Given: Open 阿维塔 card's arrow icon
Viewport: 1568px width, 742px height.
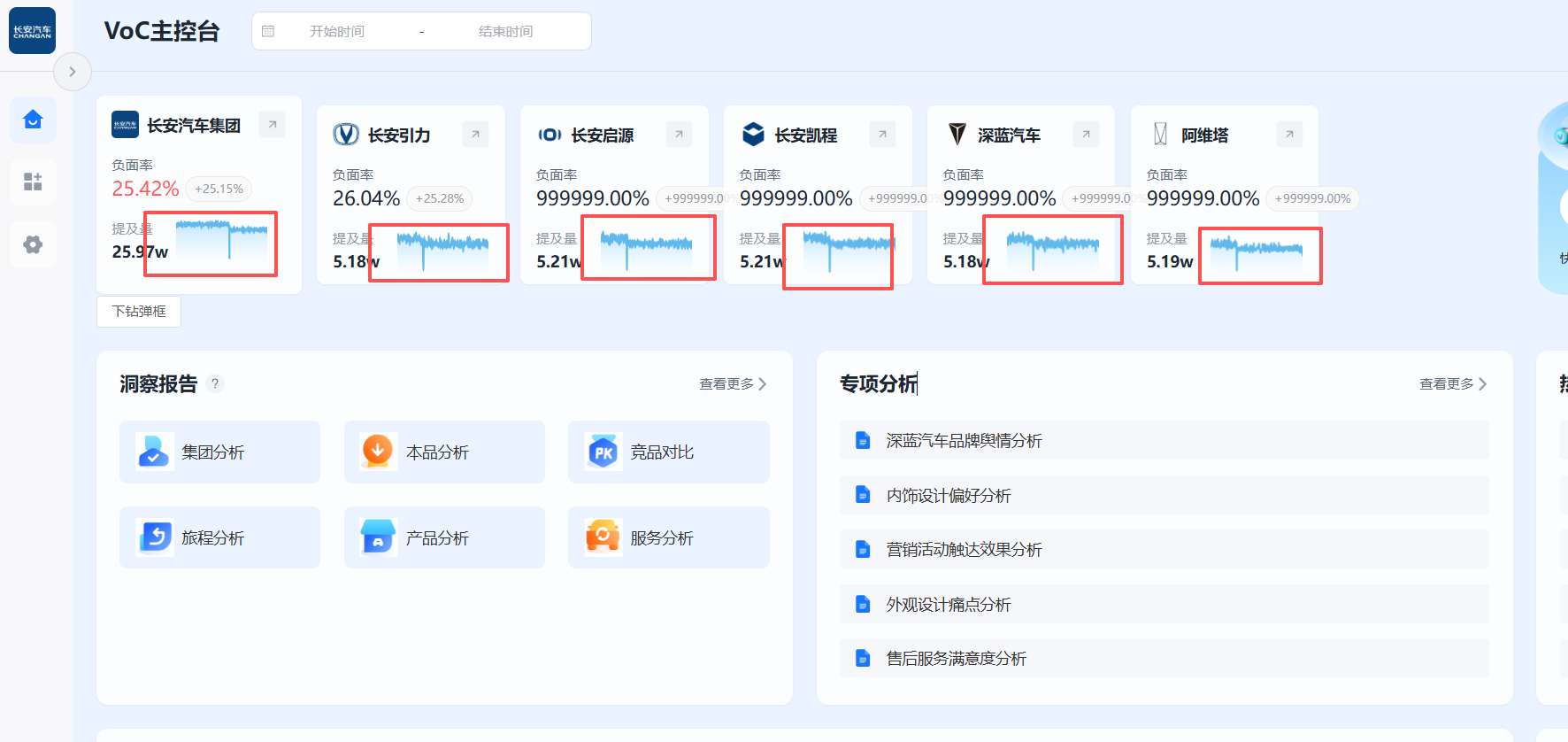Looking at the screenshot, I should (1289, 135).
